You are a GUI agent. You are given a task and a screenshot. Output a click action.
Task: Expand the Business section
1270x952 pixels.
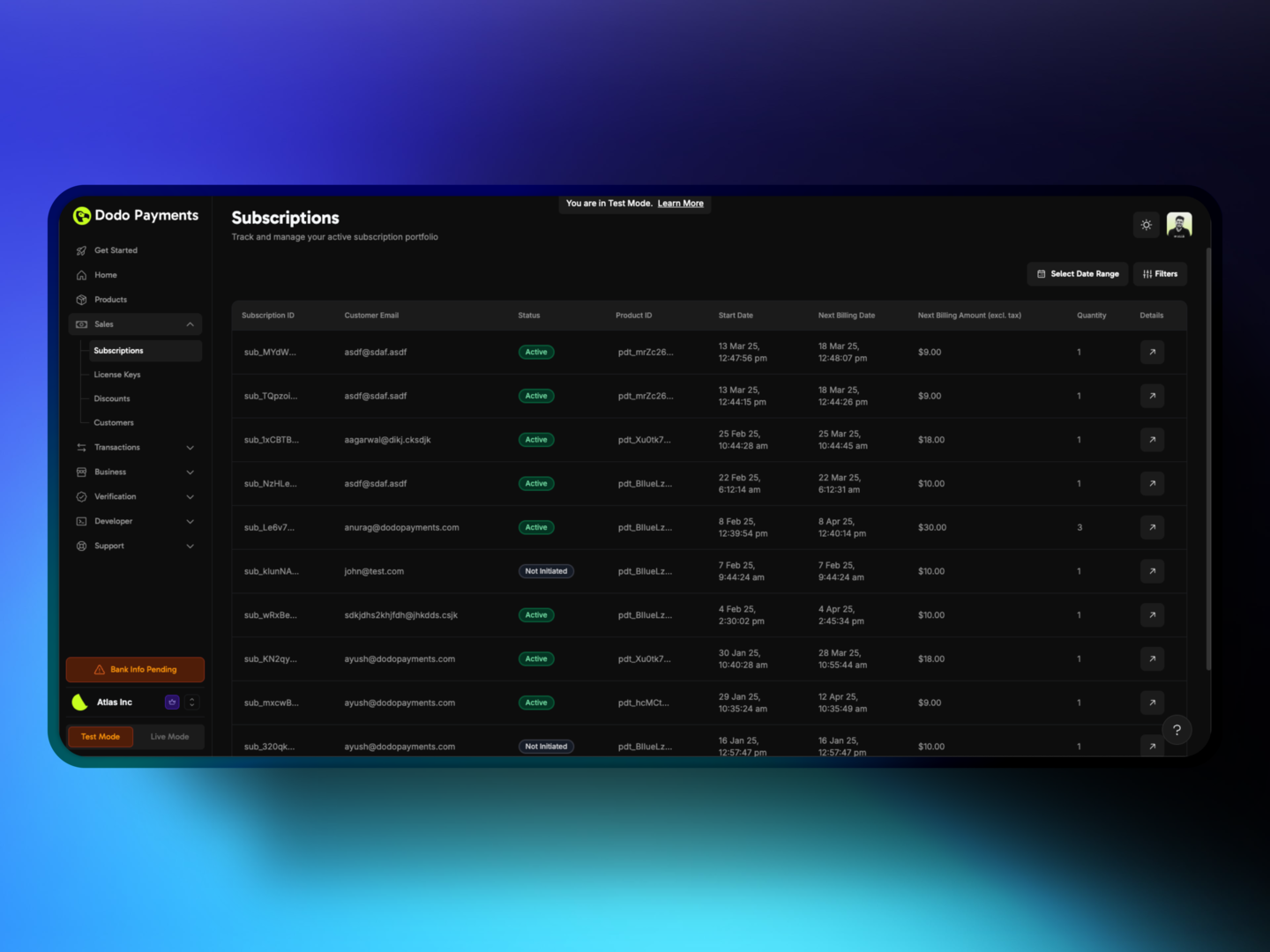coord(135,472)
